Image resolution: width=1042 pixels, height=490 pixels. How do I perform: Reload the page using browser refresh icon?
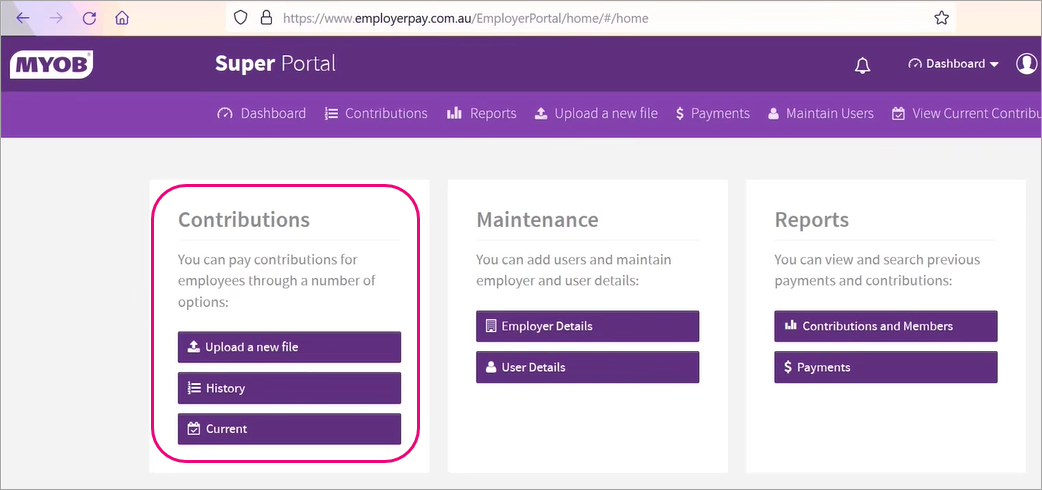click(89, 18)
